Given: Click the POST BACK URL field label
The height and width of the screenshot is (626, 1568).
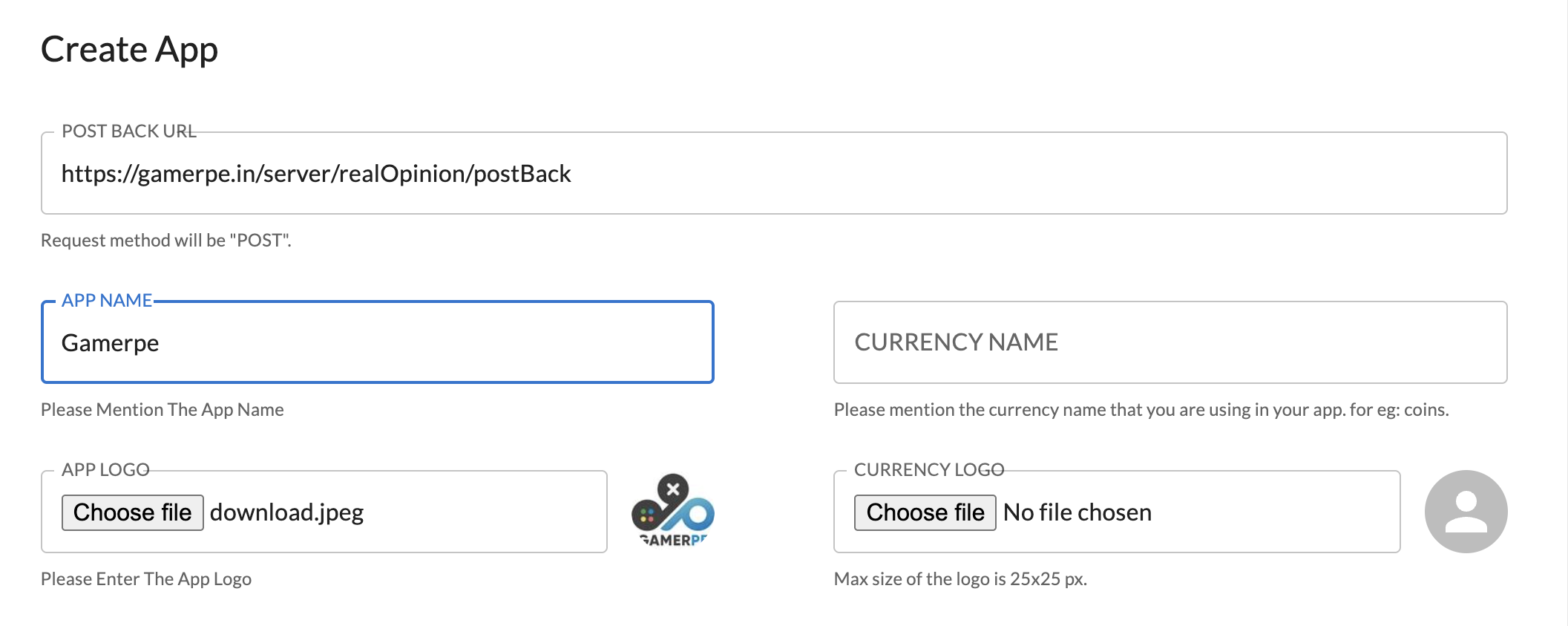Looking at the screenshot, I should 129,131.
